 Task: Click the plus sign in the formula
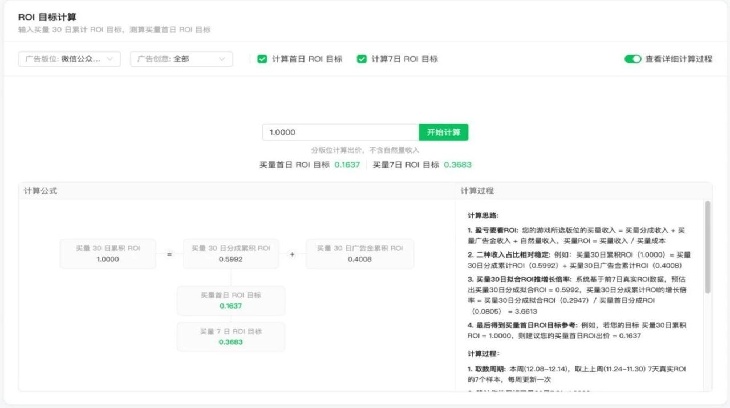pyautogui.click(x=292, y=255)
